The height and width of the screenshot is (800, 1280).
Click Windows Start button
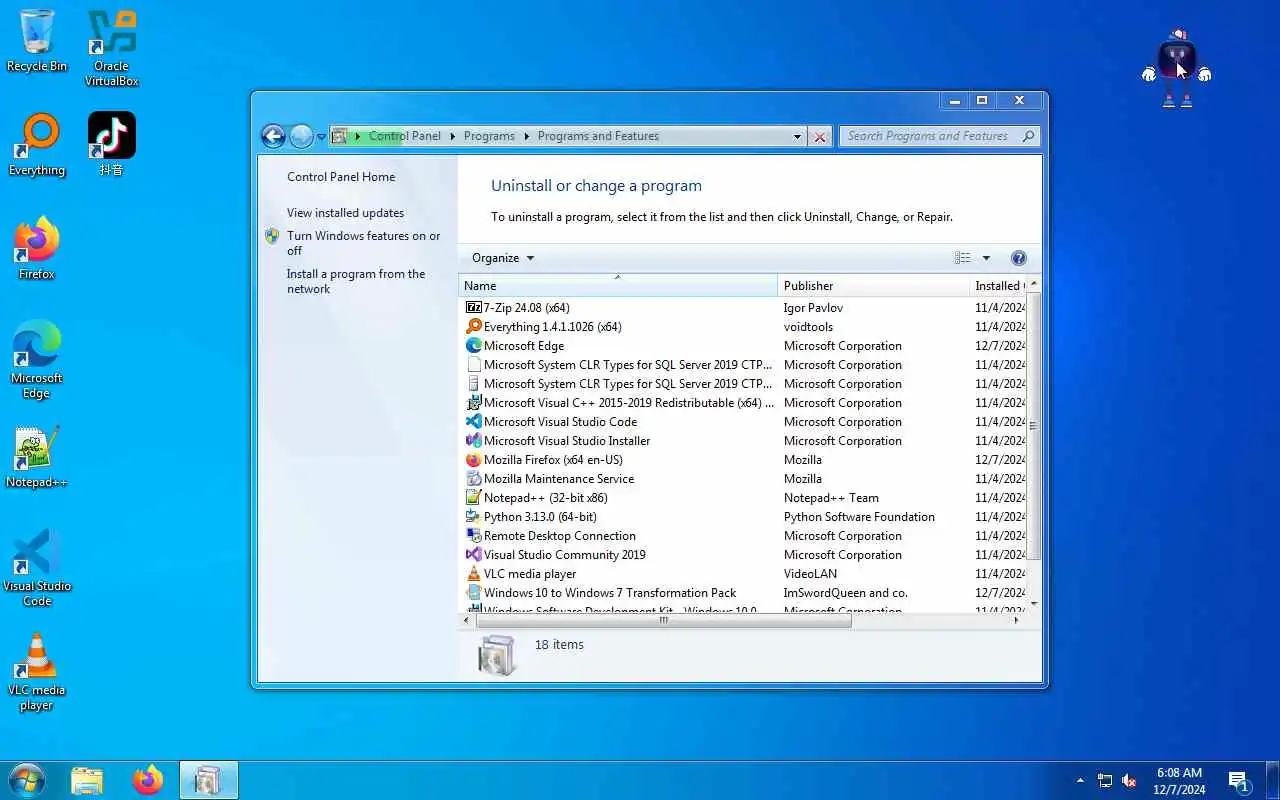click(x=27, y=780)
